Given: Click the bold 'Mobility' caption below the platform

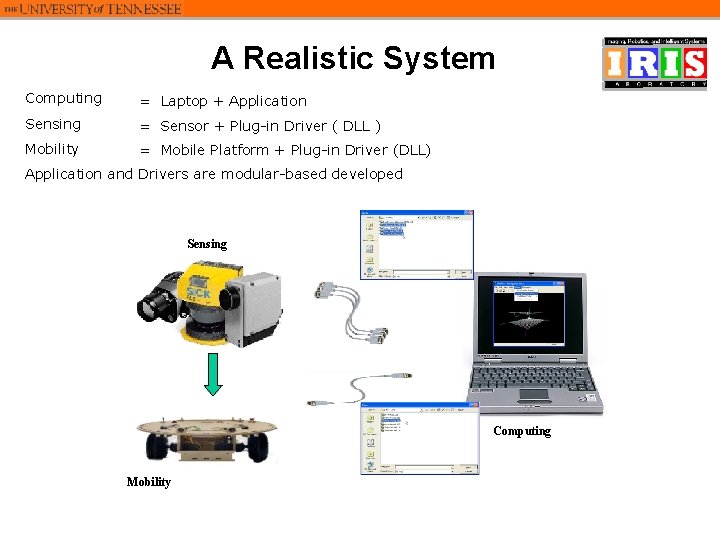Looking at the screenshot, I should 149,482.
